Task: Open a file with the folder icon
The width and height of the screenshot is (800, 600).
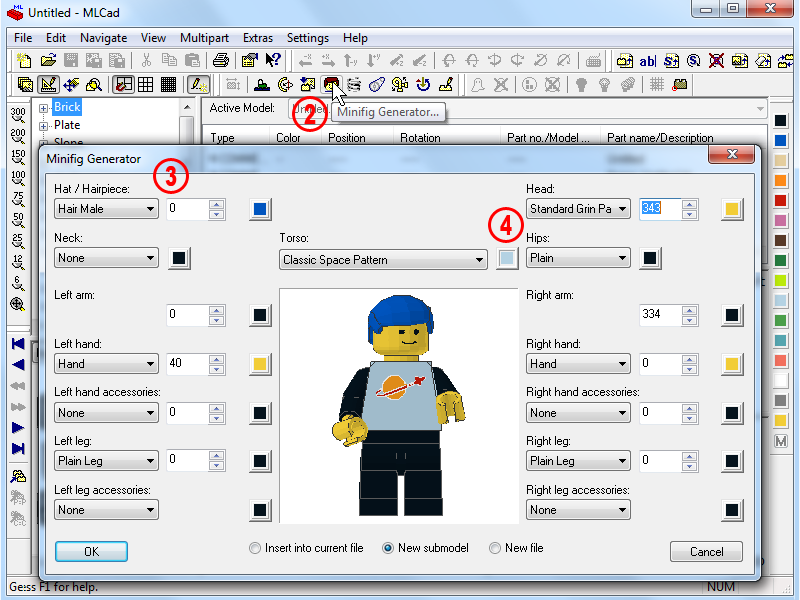Action: pos(48,61)
